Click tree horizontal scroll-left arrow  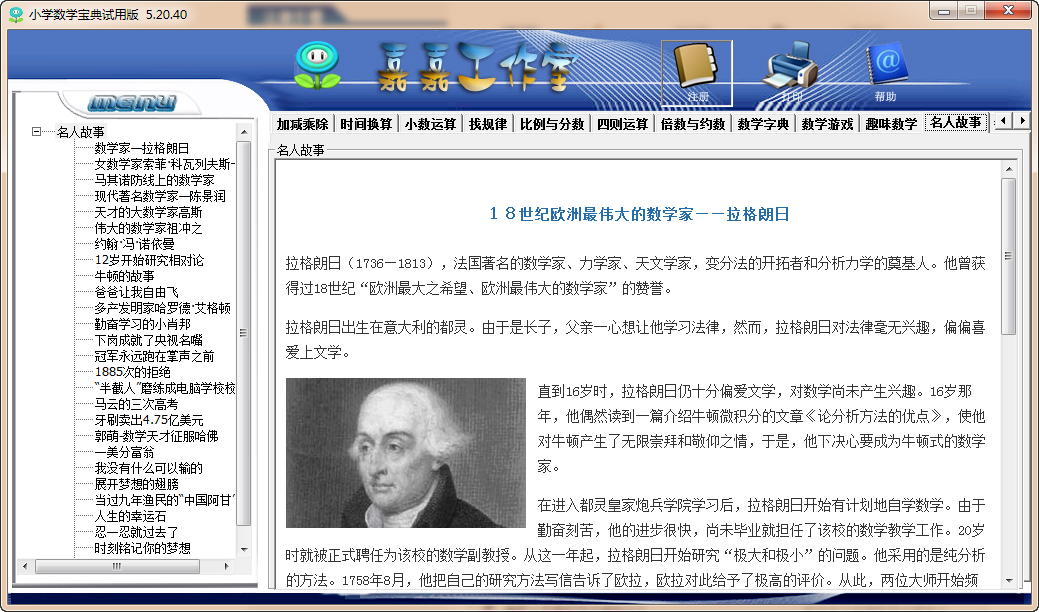[25, 566]
